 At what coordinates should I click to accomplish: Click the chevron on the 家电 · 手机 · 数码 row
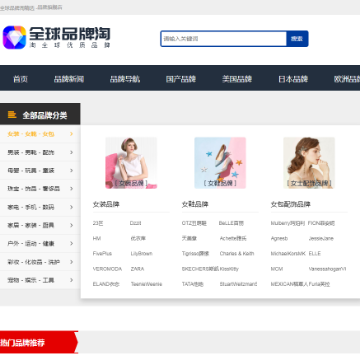click(71, 207)
